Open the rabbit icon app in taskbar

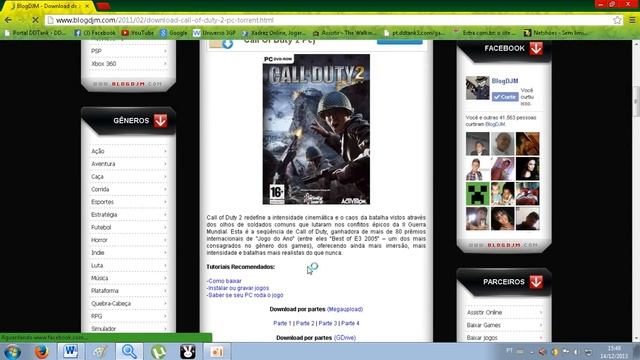(x=188, y=351)
